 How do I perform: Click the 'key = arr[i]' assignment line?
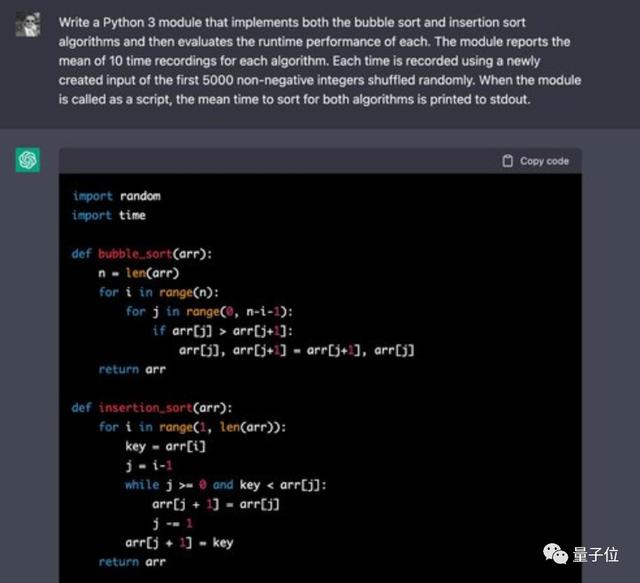click(x=165, y=447)
